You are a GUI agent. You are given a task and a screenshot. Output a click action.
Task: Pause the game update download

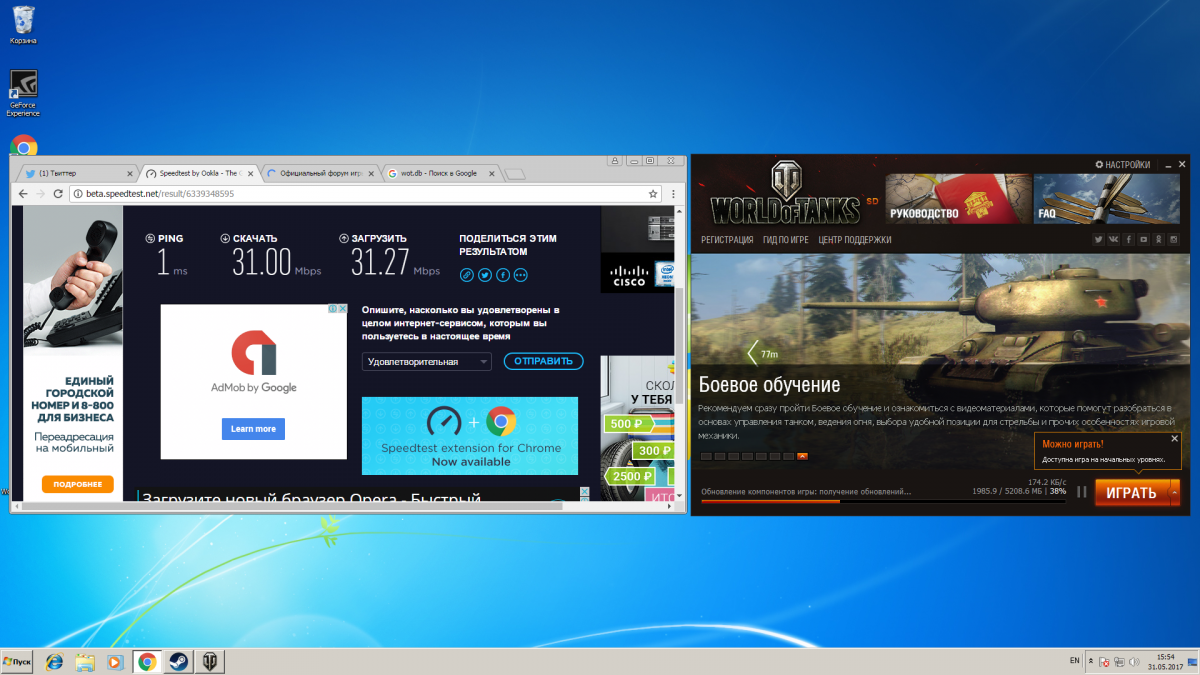coord(1081,491)
